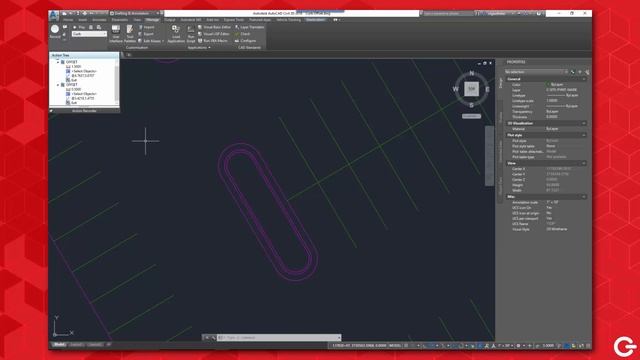Open the Design tab on Properties palette

pos(500,83)
